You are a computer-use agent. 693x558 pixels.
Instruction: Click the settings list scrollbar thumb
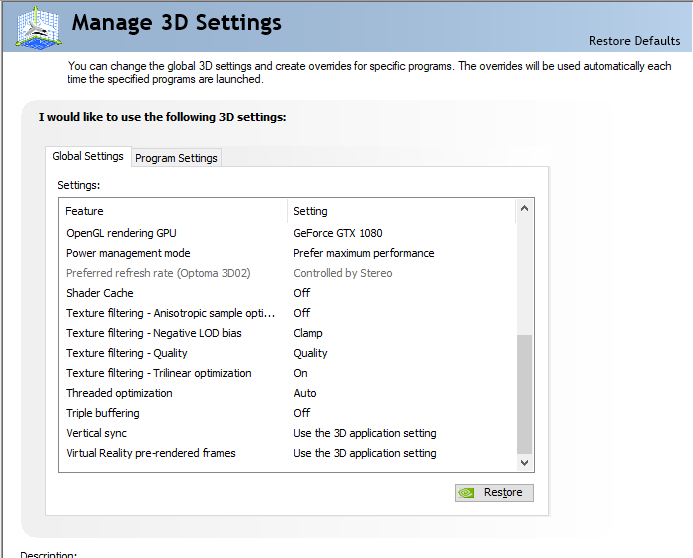[x=525, y=394]
